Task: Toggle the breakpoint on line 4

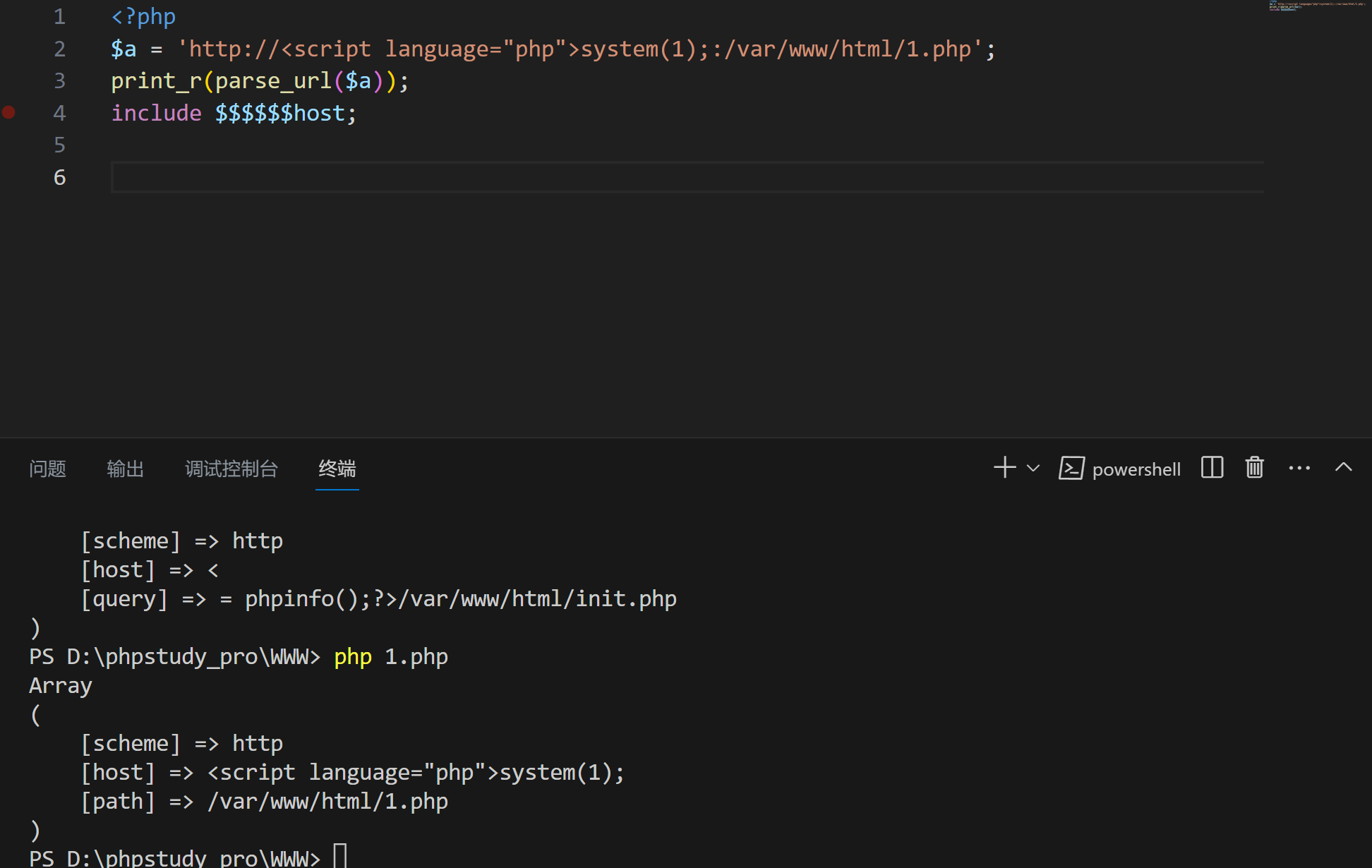Action: 8,112
